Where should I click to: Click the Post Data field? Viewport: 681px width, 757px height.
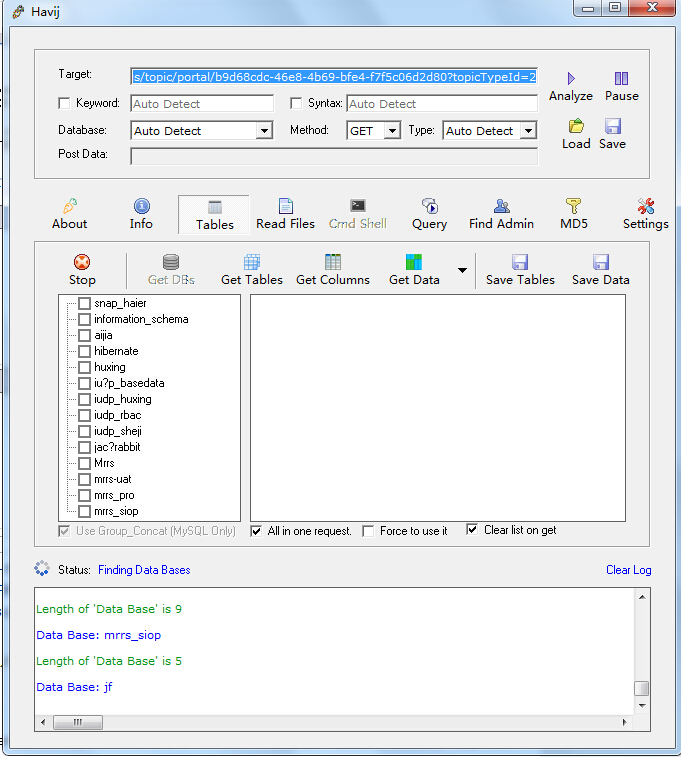click(334, 156)
